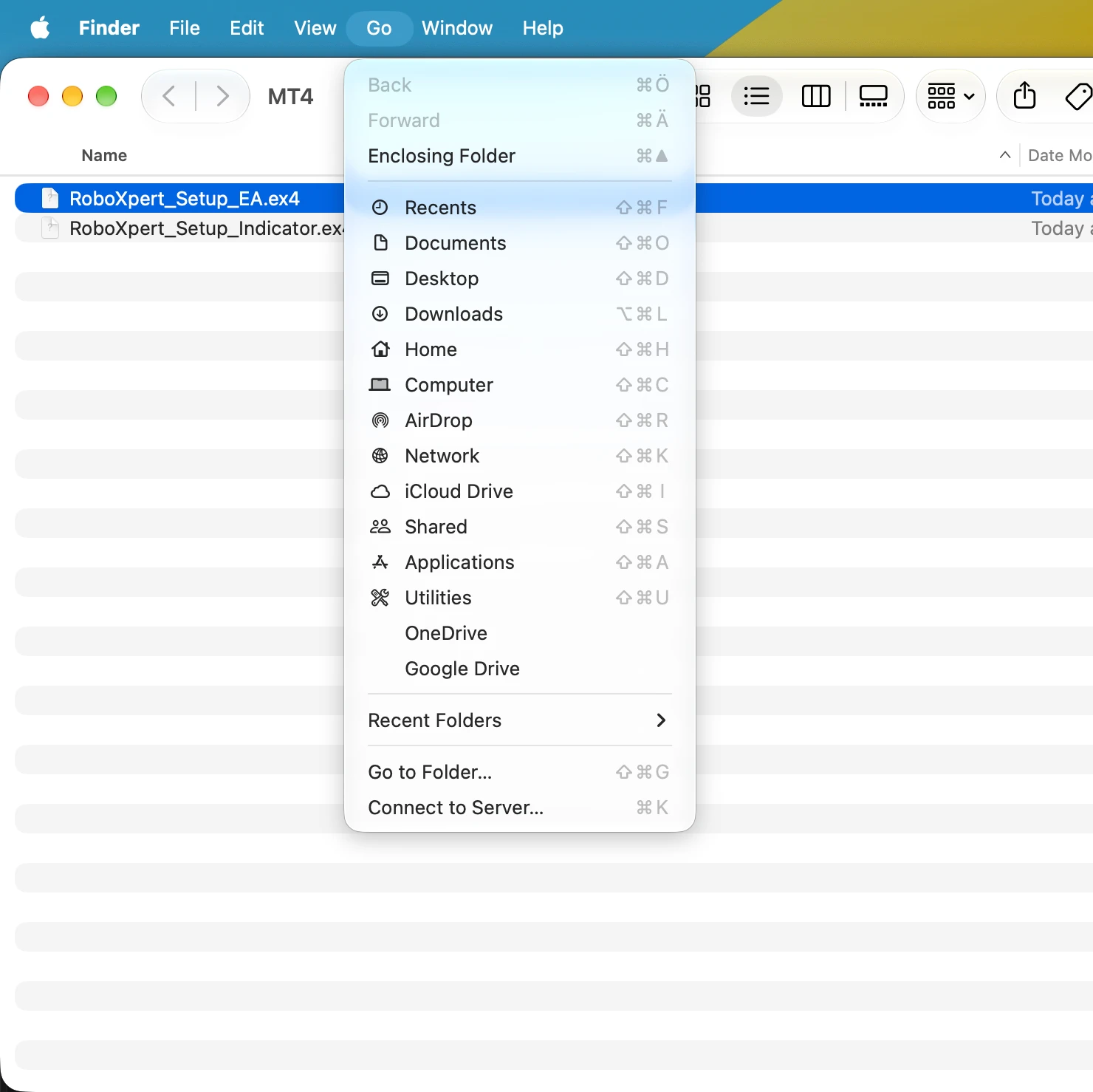
Task: Switch to gallery view icon
Action: 873,96
